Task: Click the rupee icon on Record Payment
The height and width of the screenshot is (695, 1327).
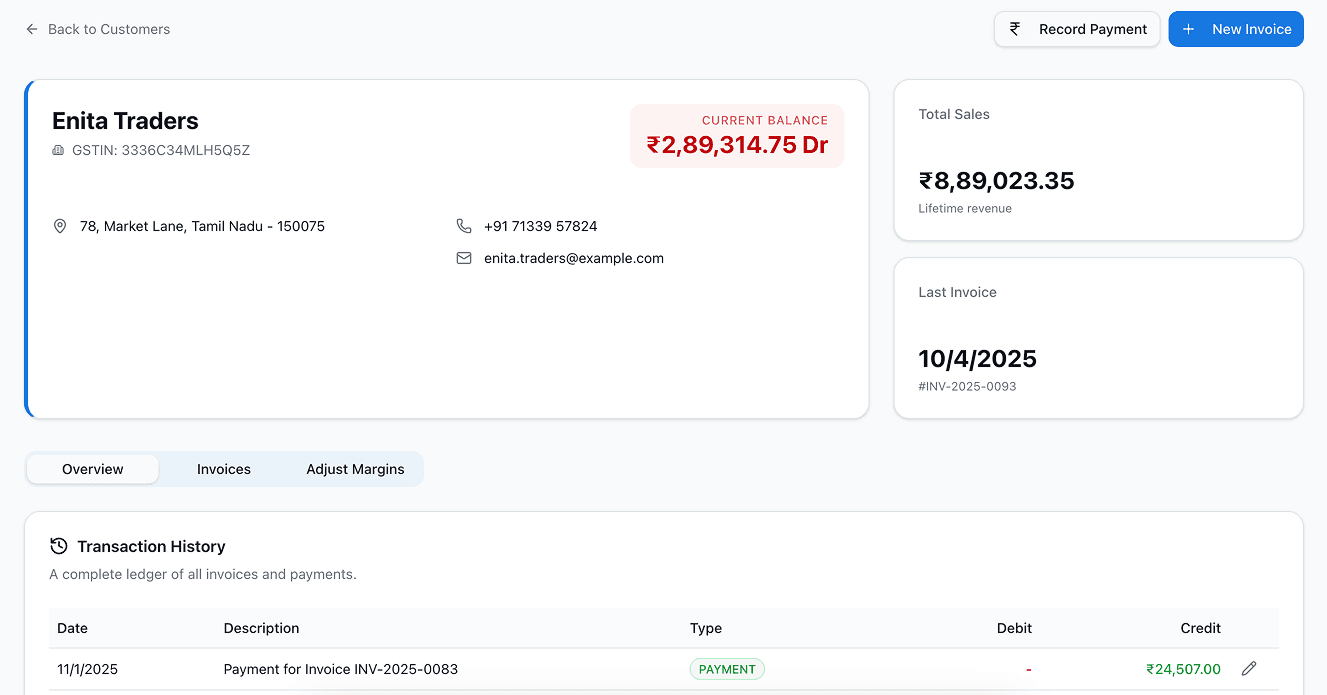Action: (1015, 29)
